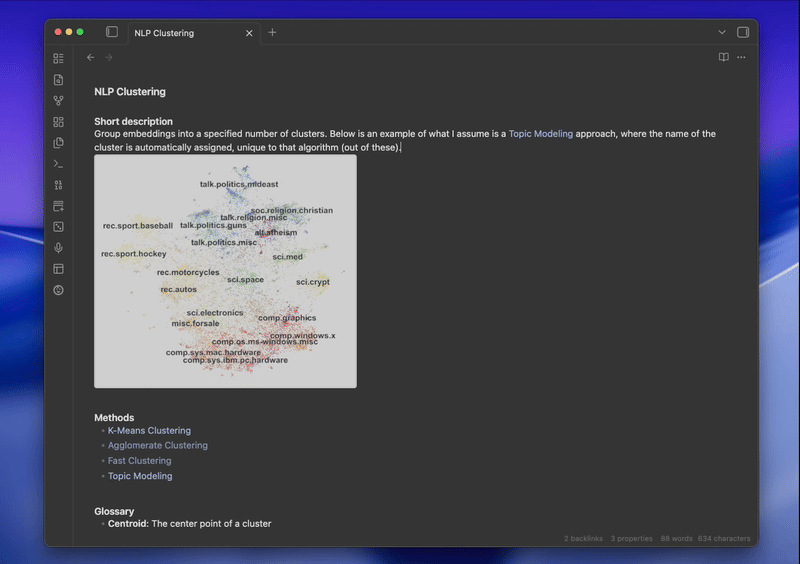Image resolution: width=800 pixels, height=564 pixels.
Task: Click the 2 backlinks status bar item
Action: pyautogui.click(x=583, y=539)
